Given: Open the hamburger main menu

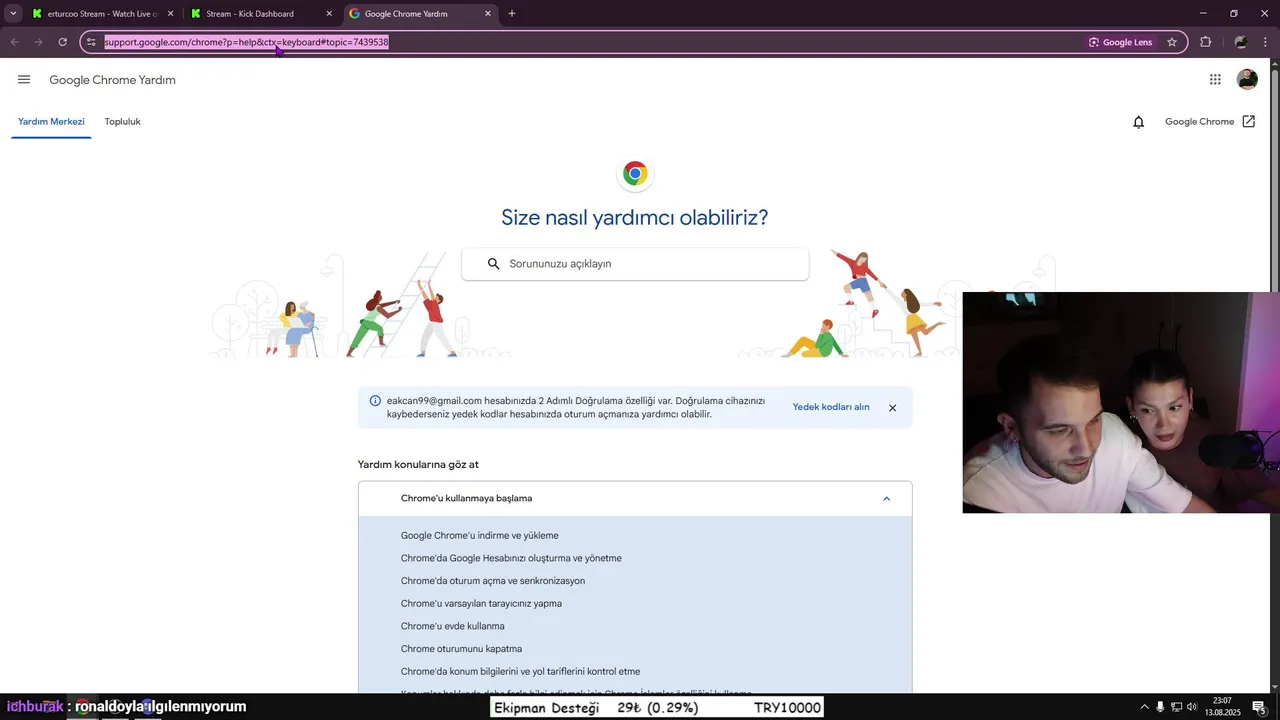Looking at the screenshot, I should click(24, 80).
